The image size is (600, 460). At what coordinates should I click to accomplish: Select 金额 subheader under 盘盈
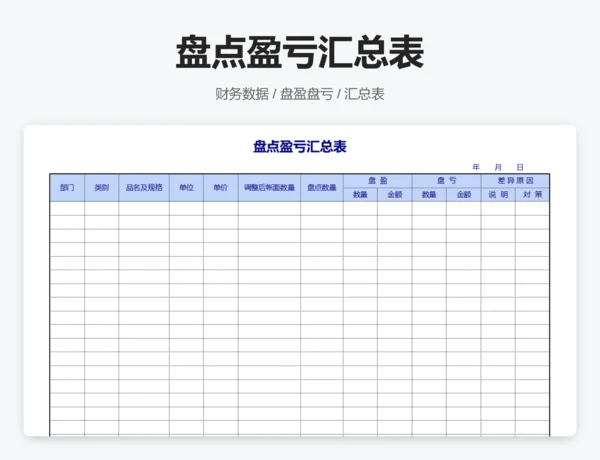click(395, 194)
